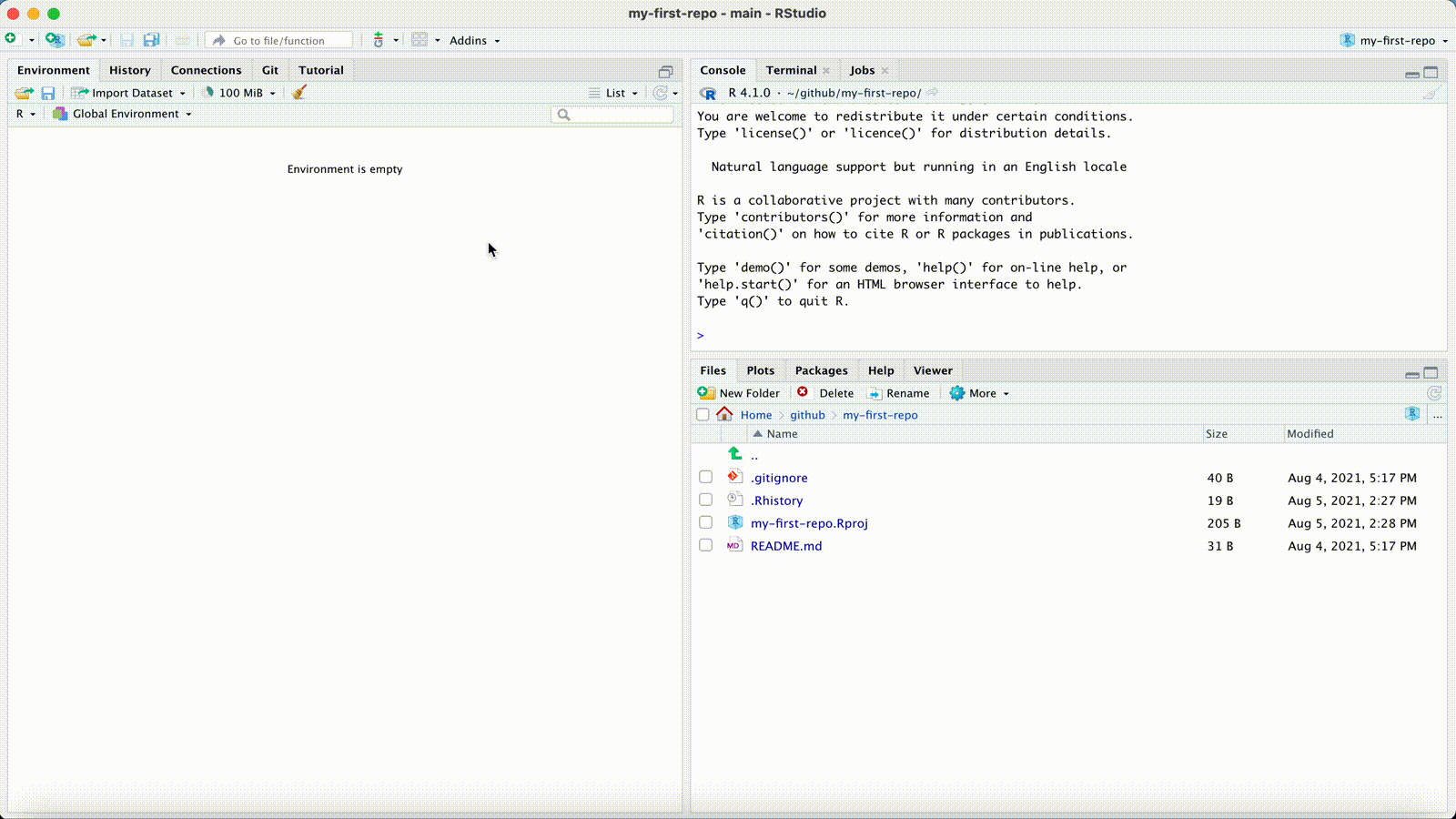Tick the README.md checkbox
The width and height of the screenshot is (1456, 819).
coord(705,545)
